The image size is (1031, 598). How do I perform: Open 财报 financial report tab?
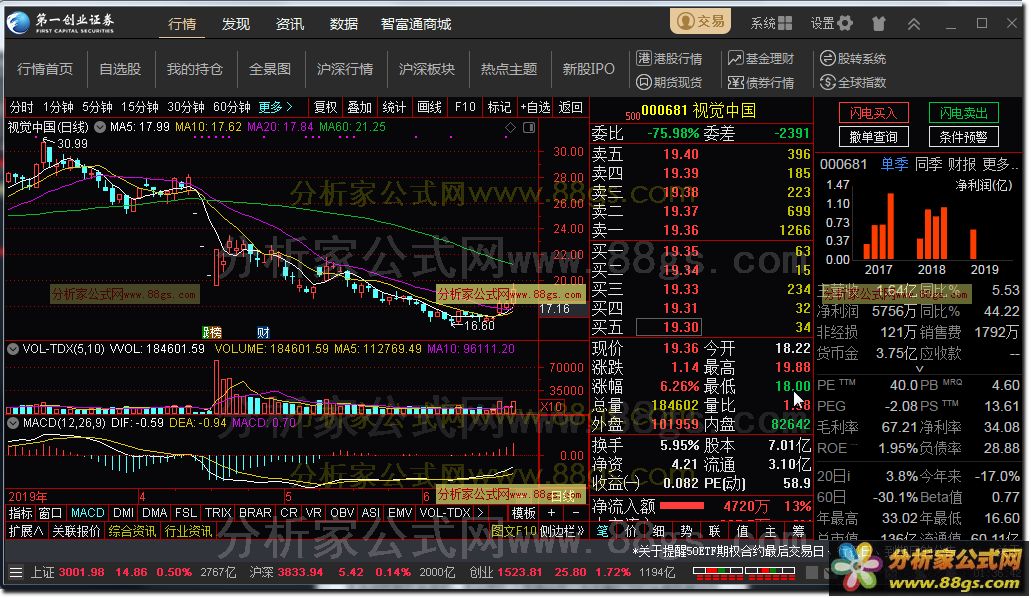(962, 164)
